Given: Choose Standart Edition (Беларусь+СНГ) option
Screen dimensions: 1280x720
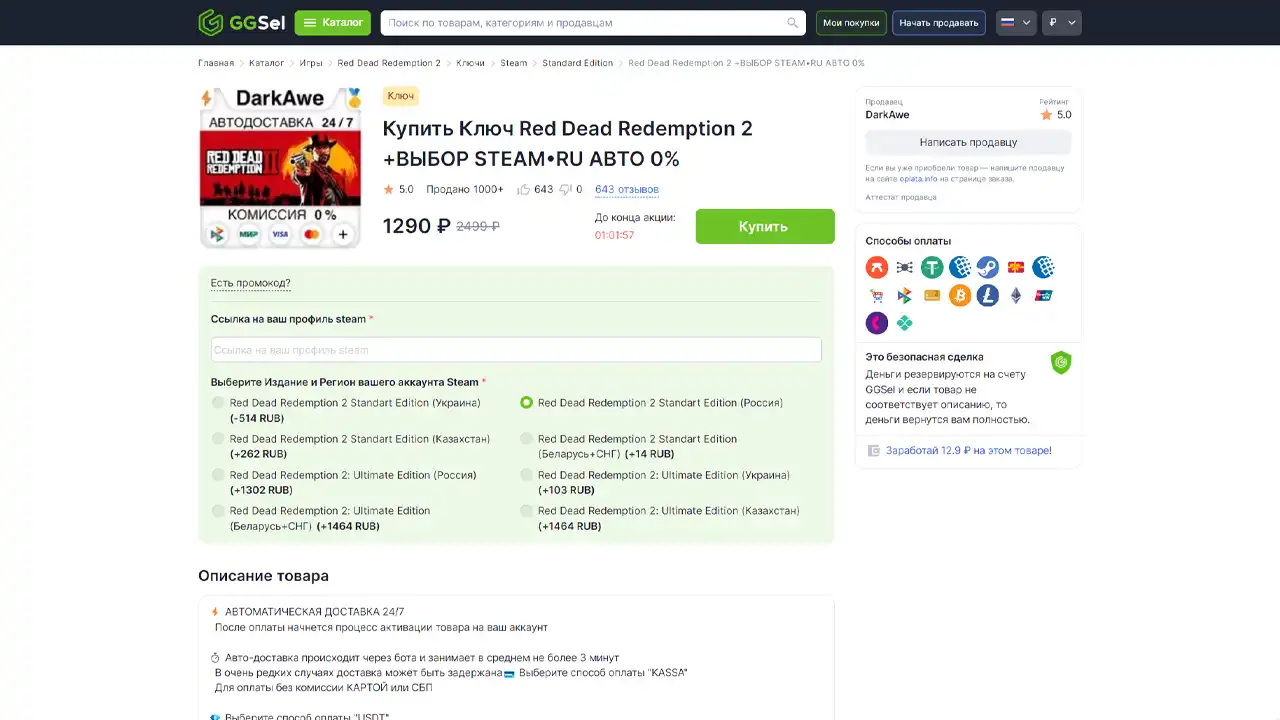Looking at the screenshot, I should coord(526,439).
